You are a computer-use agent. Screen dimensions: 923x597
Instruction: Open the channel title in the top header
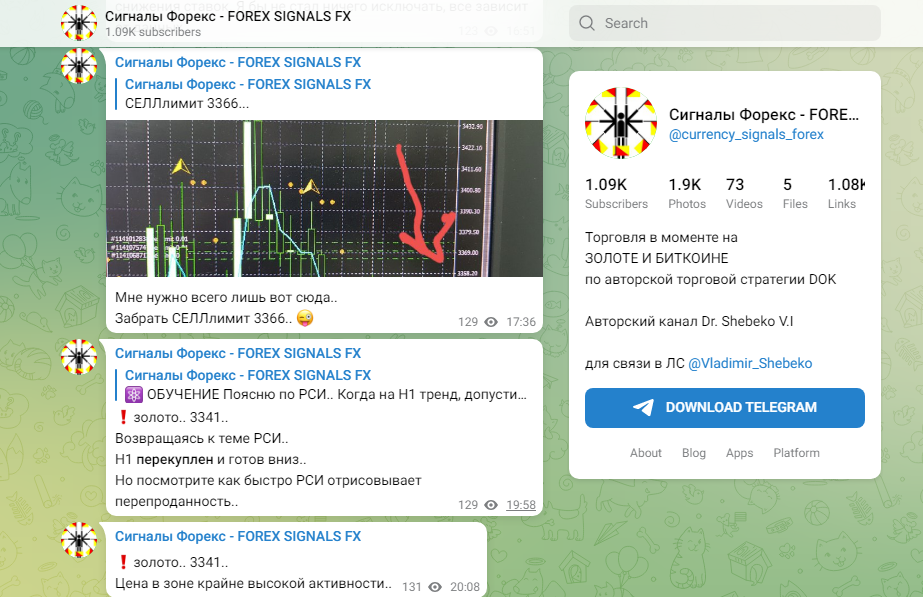coord(228,16)
